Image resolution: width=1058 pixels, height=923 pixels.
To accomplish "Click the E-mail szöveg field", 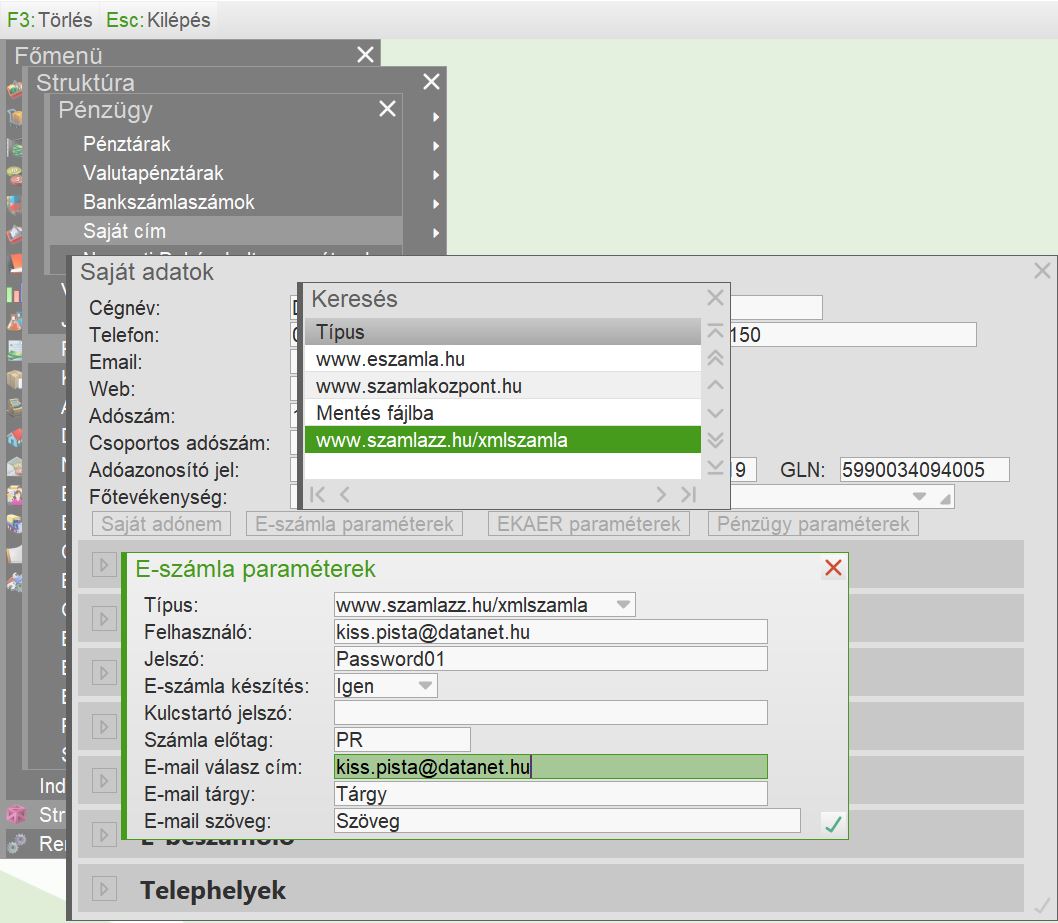I will click(x=567, y=820).
